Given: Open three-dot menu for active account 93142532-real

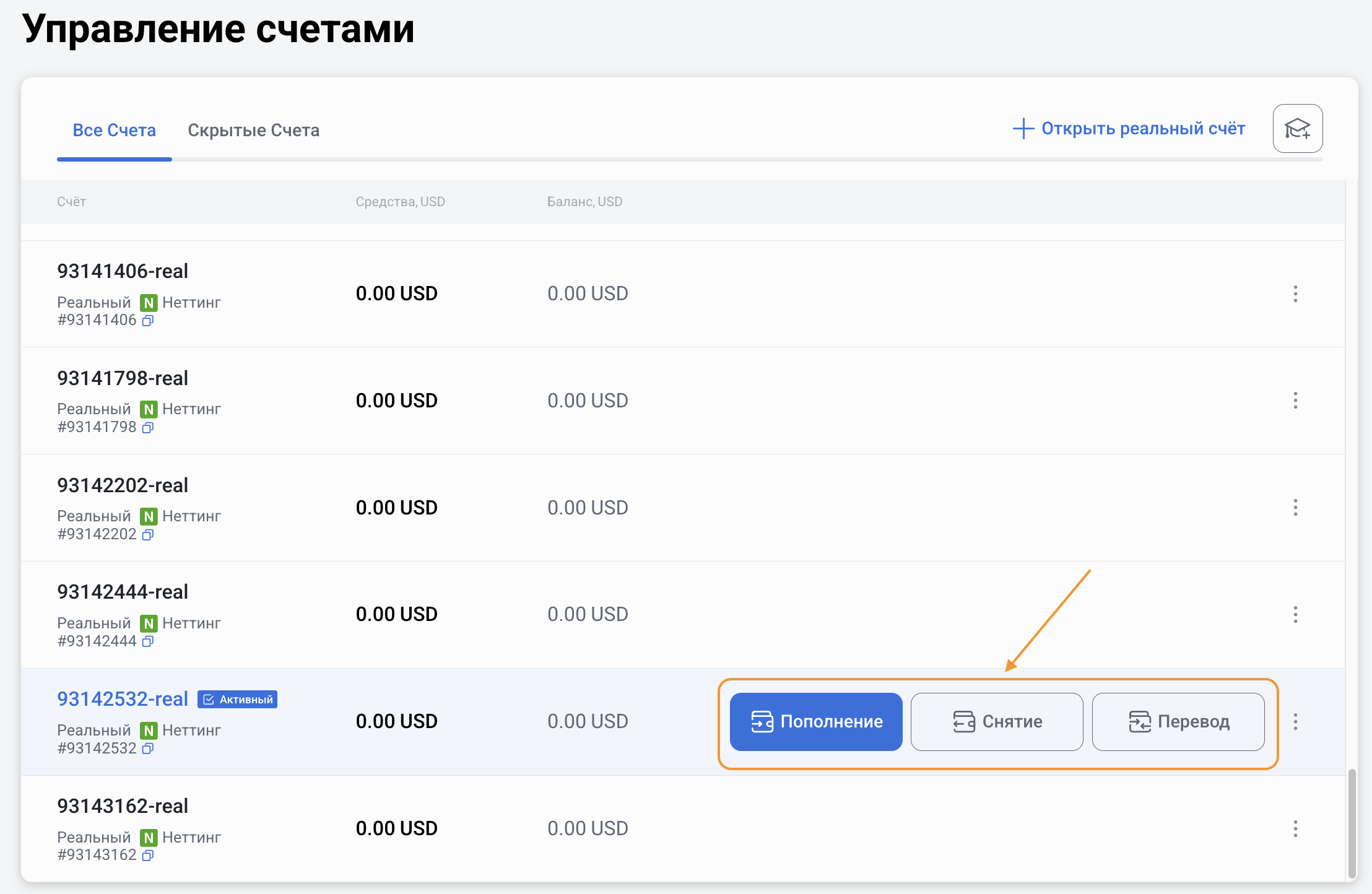Looking at the screenshot, I should (1295, 721).
